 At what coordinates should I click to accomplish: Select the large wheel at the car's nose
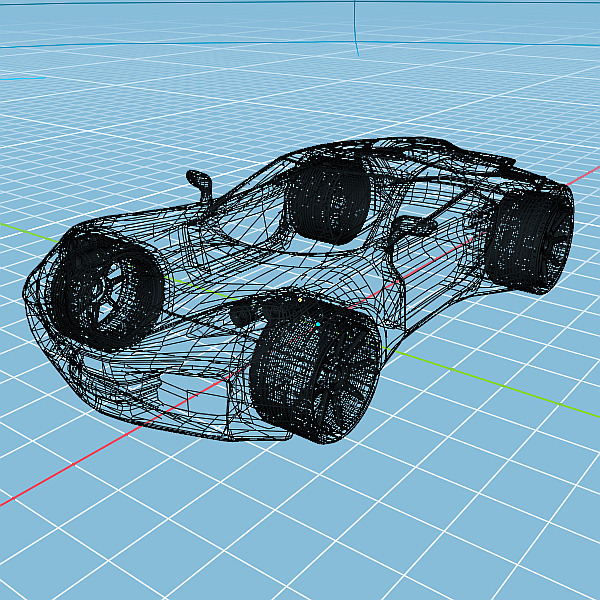pyautogui.click(x=108, y=292)
